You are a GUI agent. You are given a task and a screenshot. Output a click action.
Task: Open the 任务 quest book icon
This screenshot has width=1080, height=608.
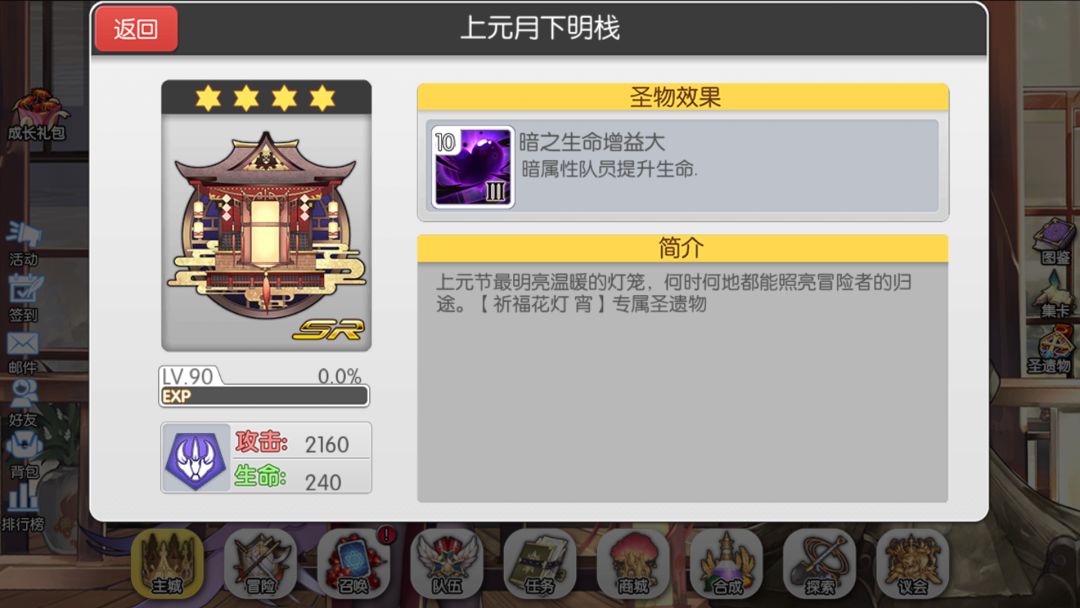pyautogui.click(x=539, y=563)
